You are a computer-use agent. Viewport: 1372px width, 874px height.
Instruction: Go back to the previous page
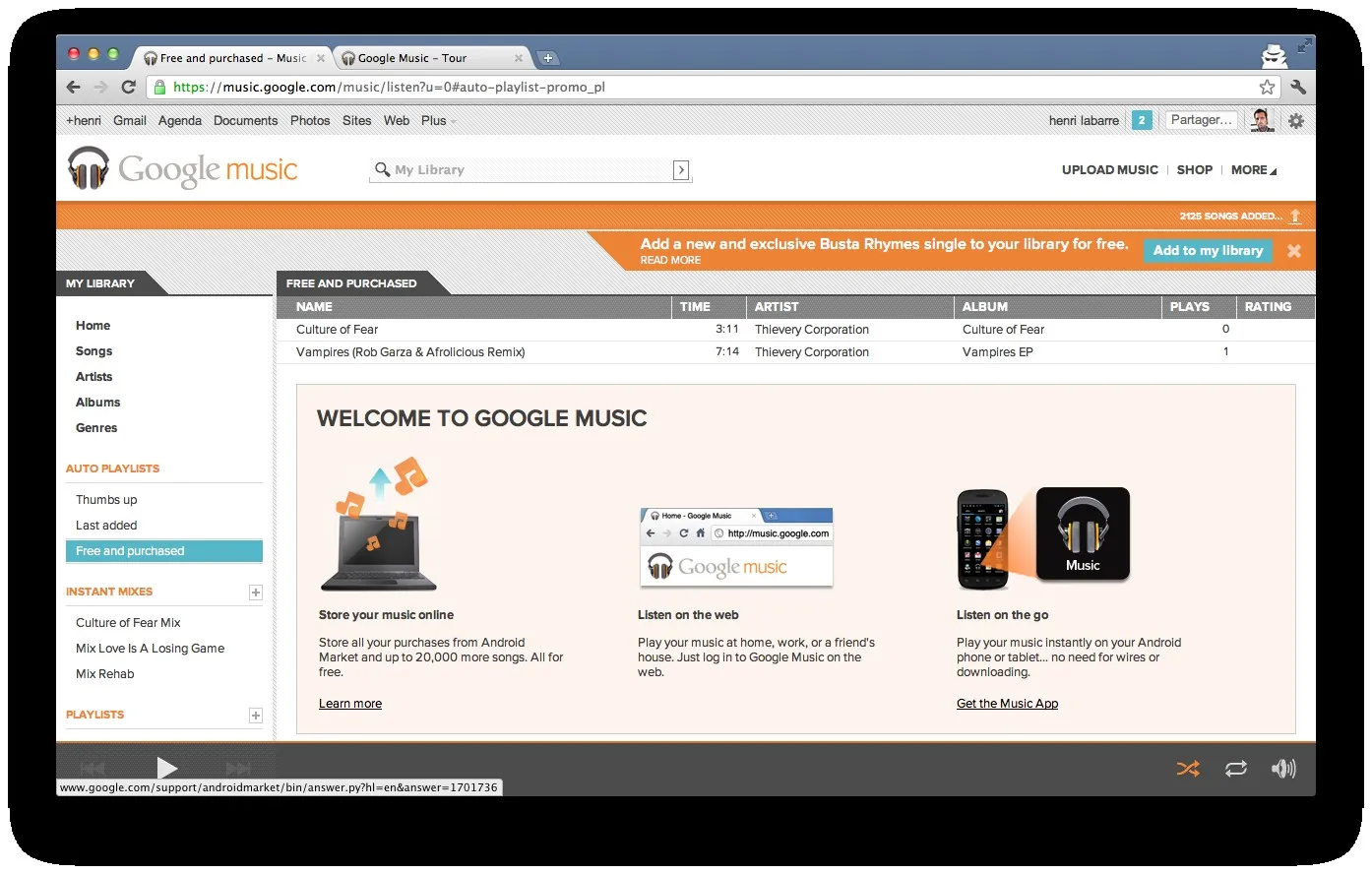pyautogui.click(x=74, y=87)
